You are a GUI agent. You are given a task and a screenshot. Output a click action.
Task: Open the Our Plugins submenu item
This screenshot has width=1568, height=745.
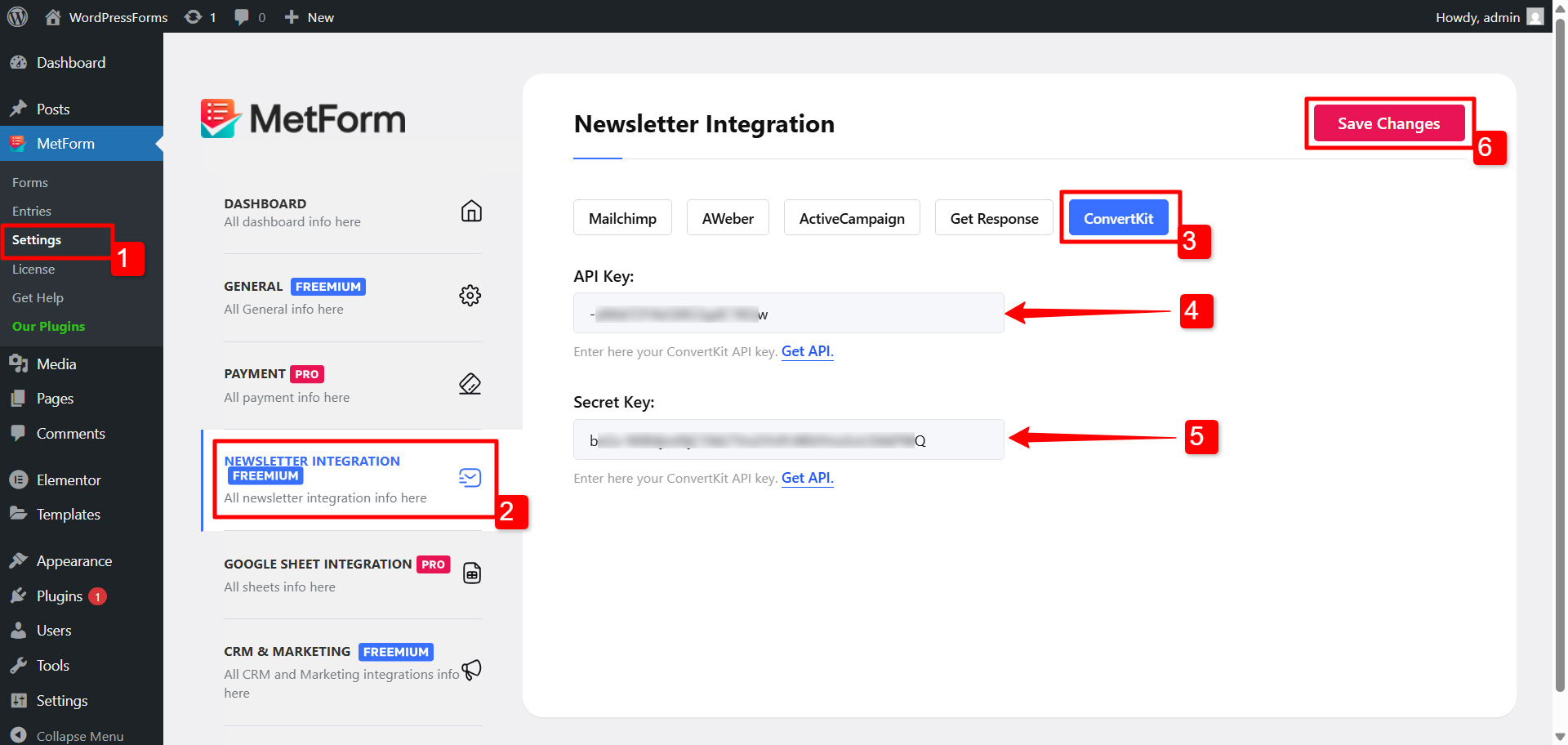pyautogui.click(x=48, y=327)
